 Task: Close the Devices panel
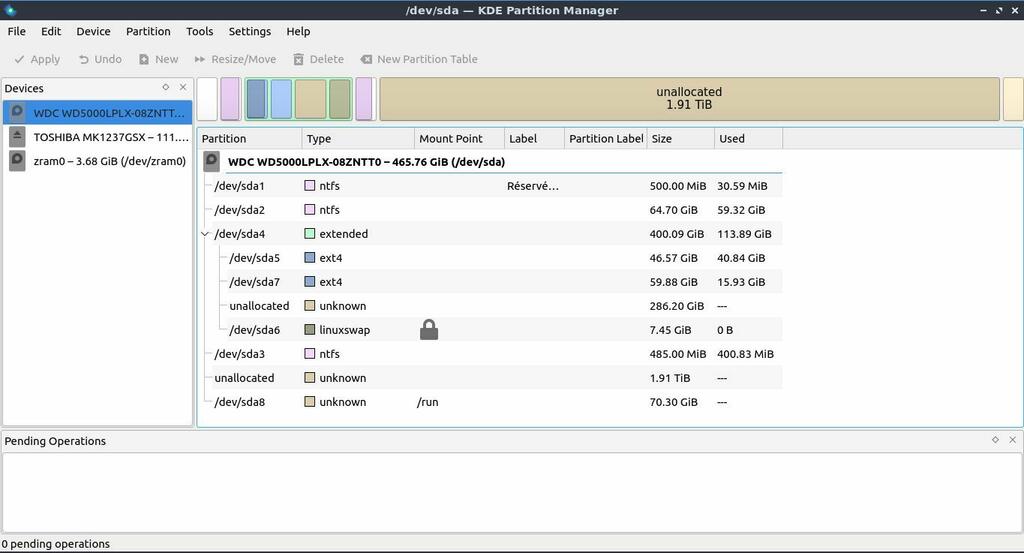tap(183, 87)
